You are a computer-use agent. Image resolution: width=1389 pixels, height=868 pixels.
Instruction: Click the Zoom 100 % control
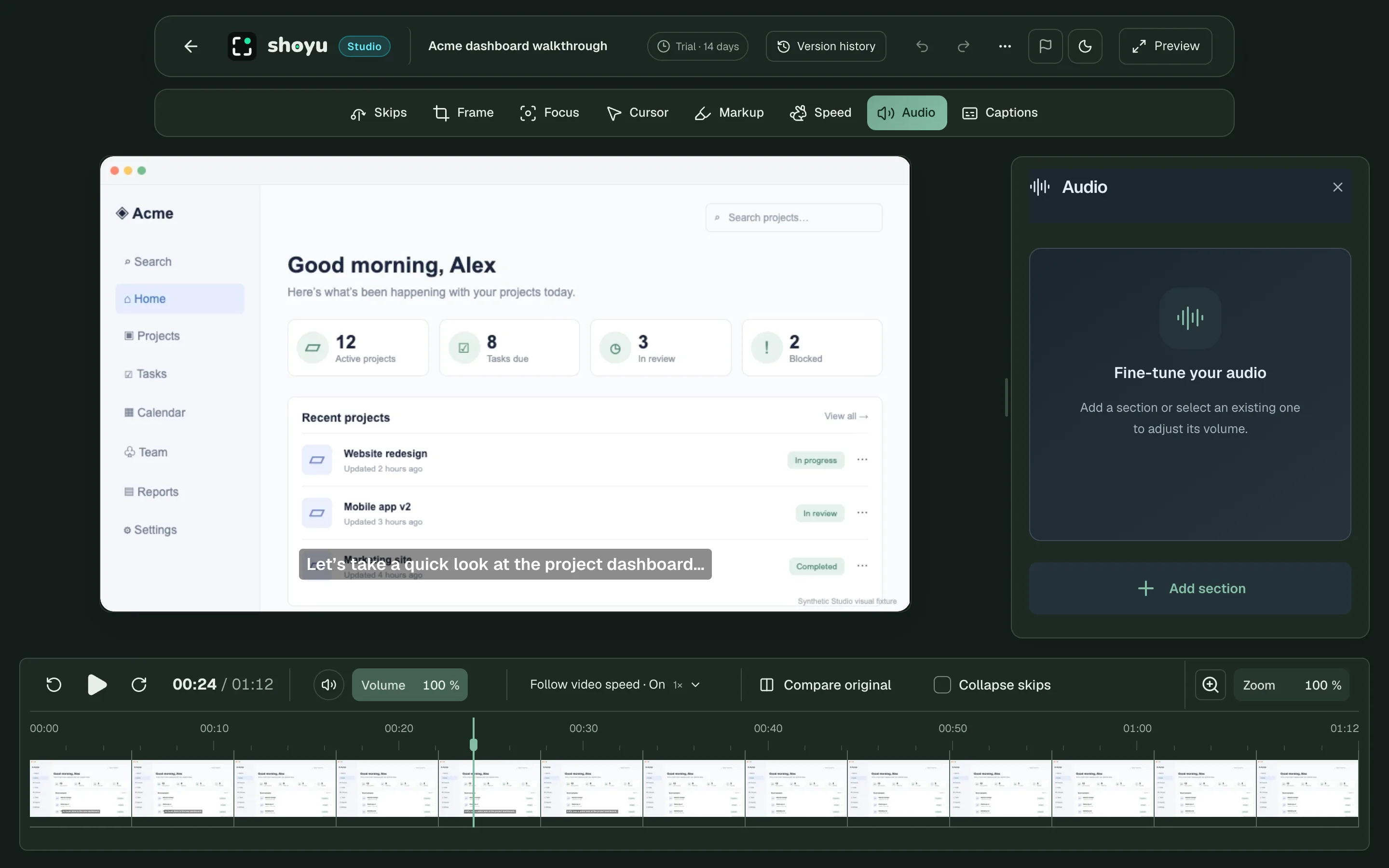[x=1292, y=685]
